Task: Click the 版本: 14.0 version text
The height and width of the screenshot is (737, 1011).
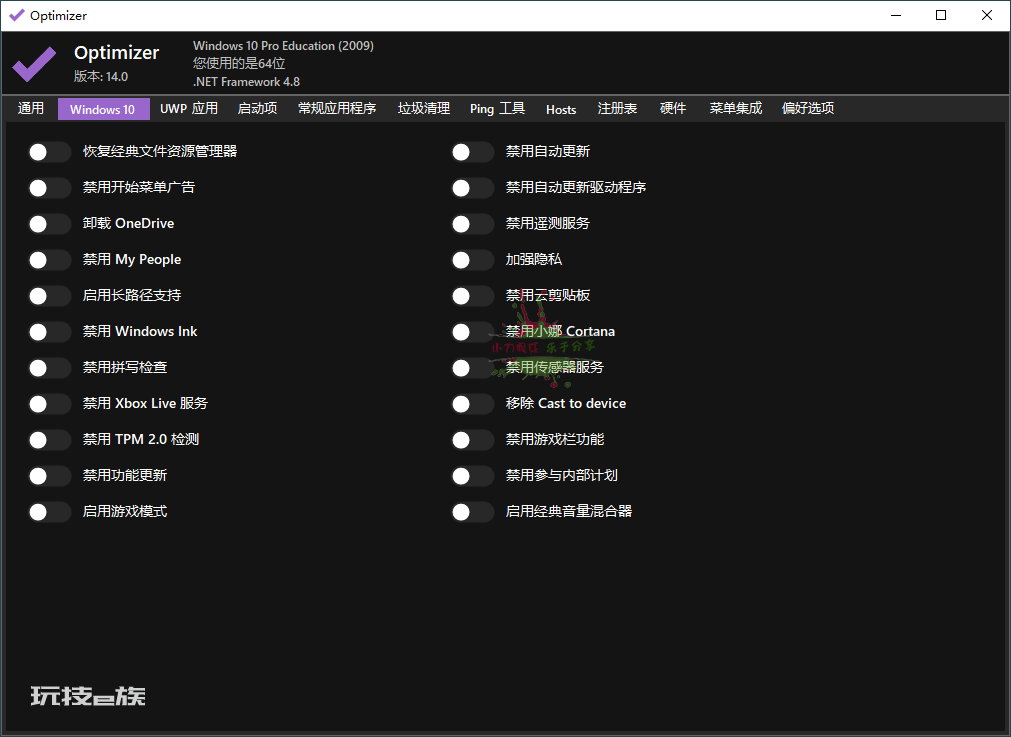Action: coord(101,76)
